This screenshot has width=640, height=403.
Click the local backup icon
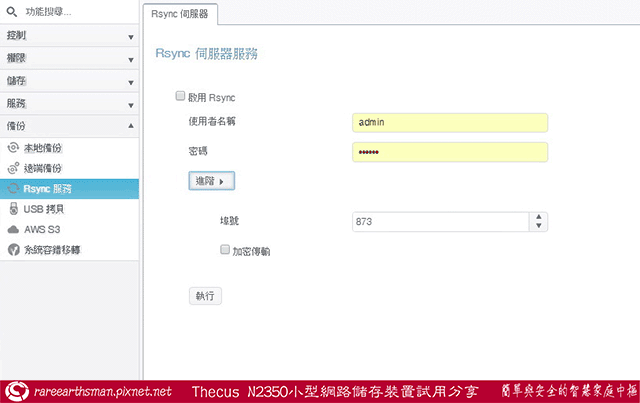point(13,147)
